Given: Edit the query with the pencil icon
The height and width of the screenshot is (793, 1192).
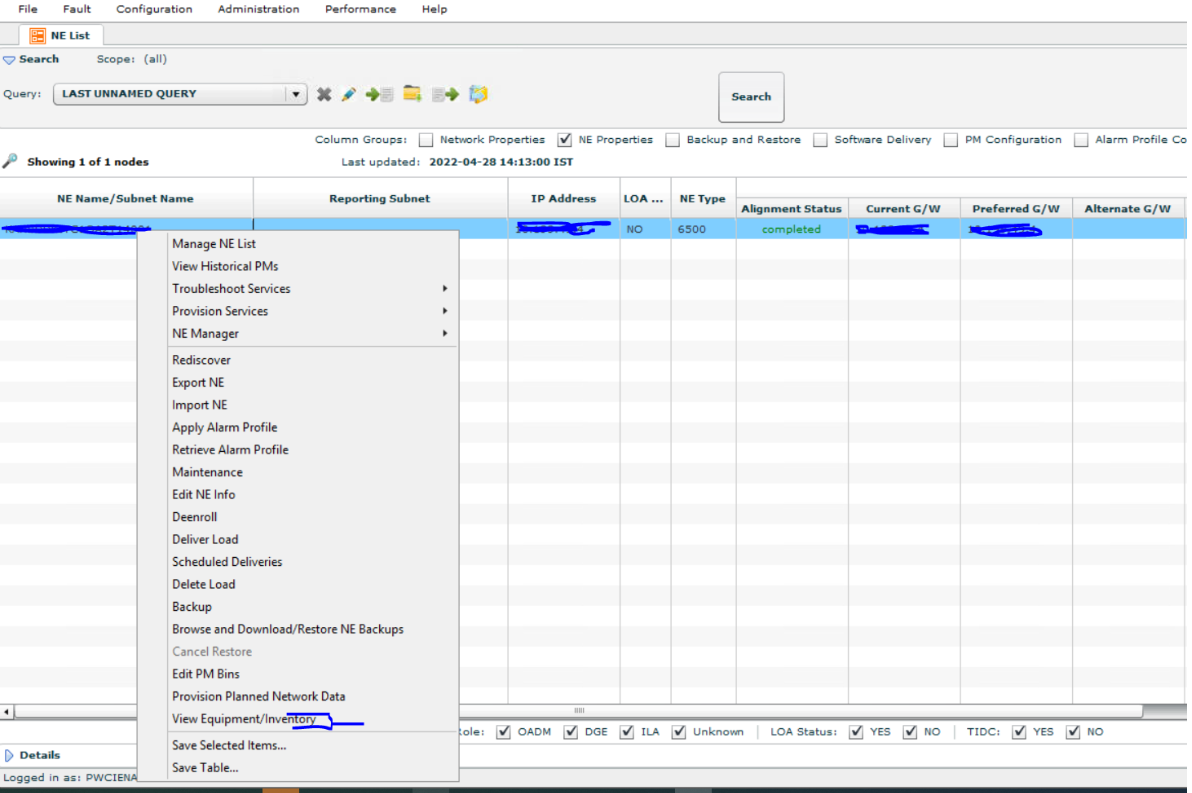Looking at the screenshot, I should pos(348,93).
